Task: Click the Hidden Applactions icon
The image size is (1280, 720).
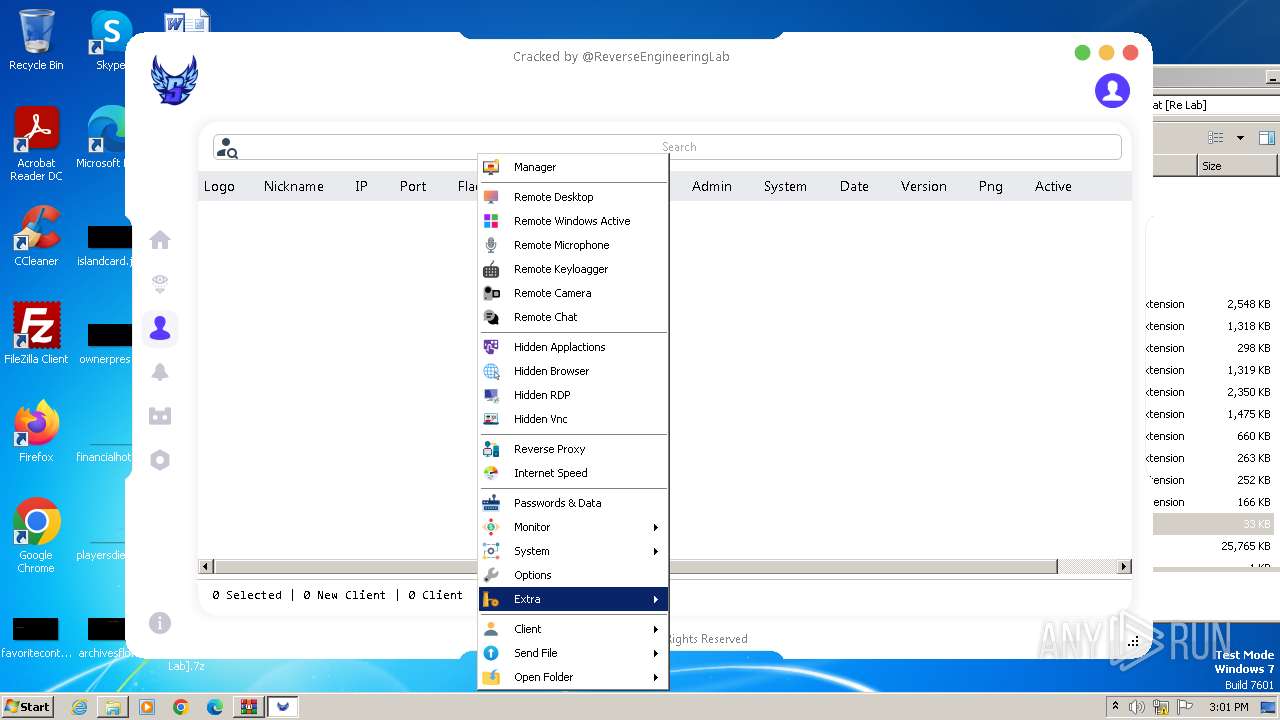Action: point(491,347)
